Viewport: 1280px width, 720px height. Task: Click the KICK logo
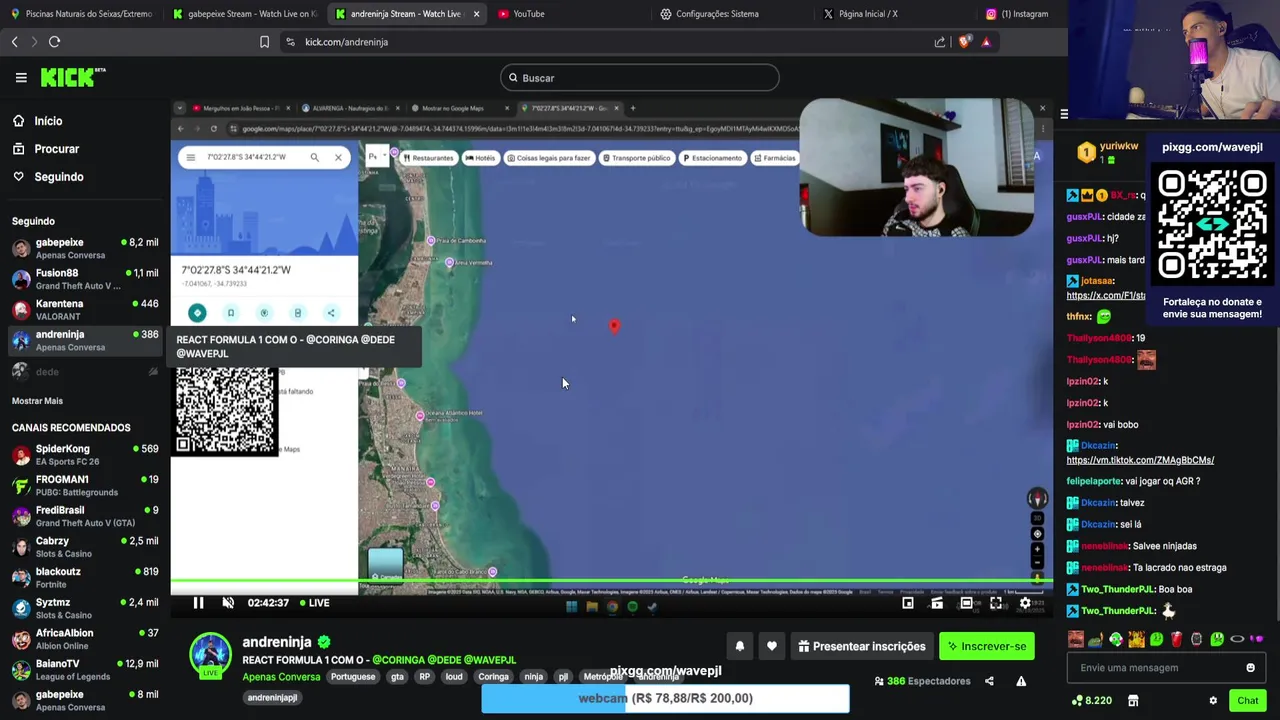pos(72,77)
